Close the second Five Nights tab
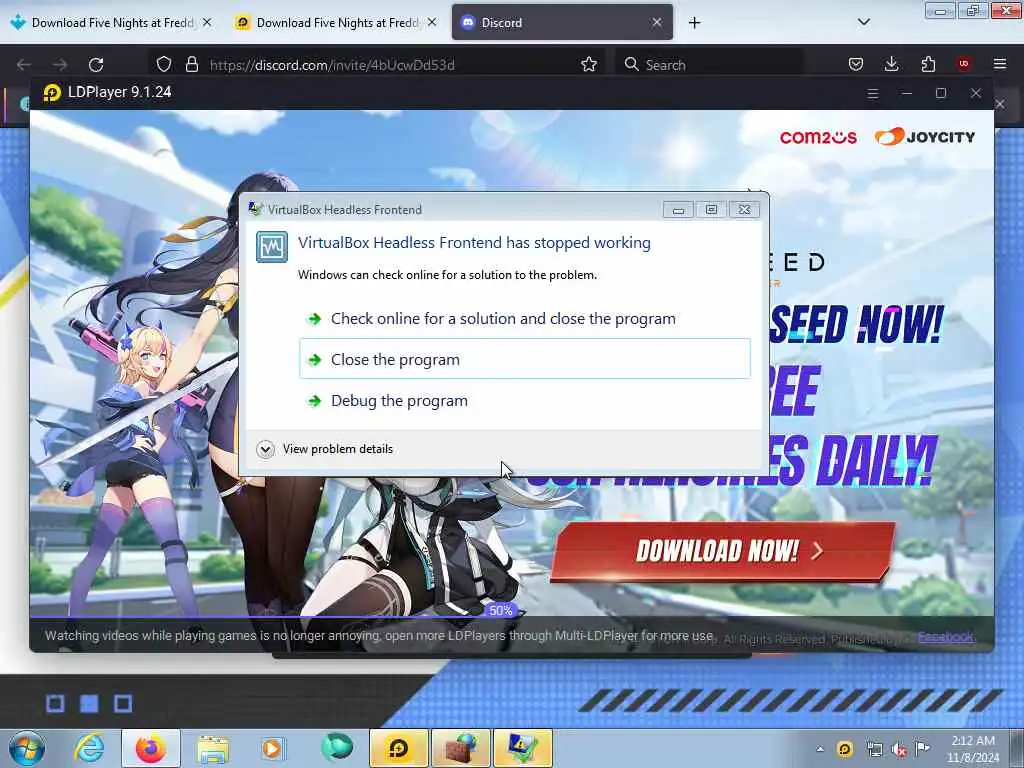 pyautogui.click(x=432, y=22)
